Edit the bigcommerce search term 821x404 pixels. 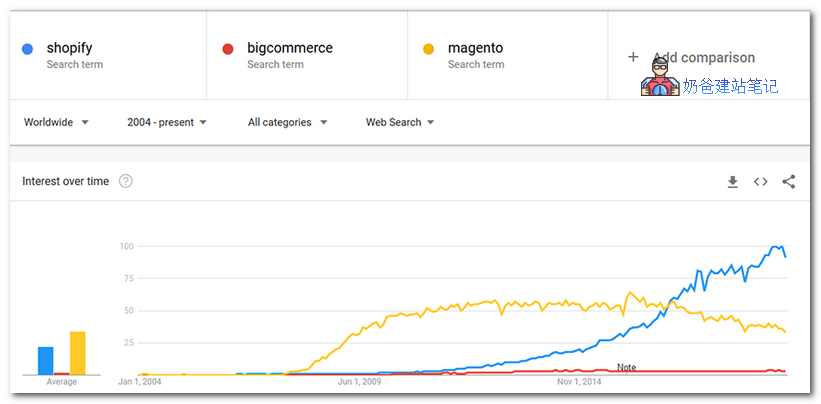(x=290, y=48)
